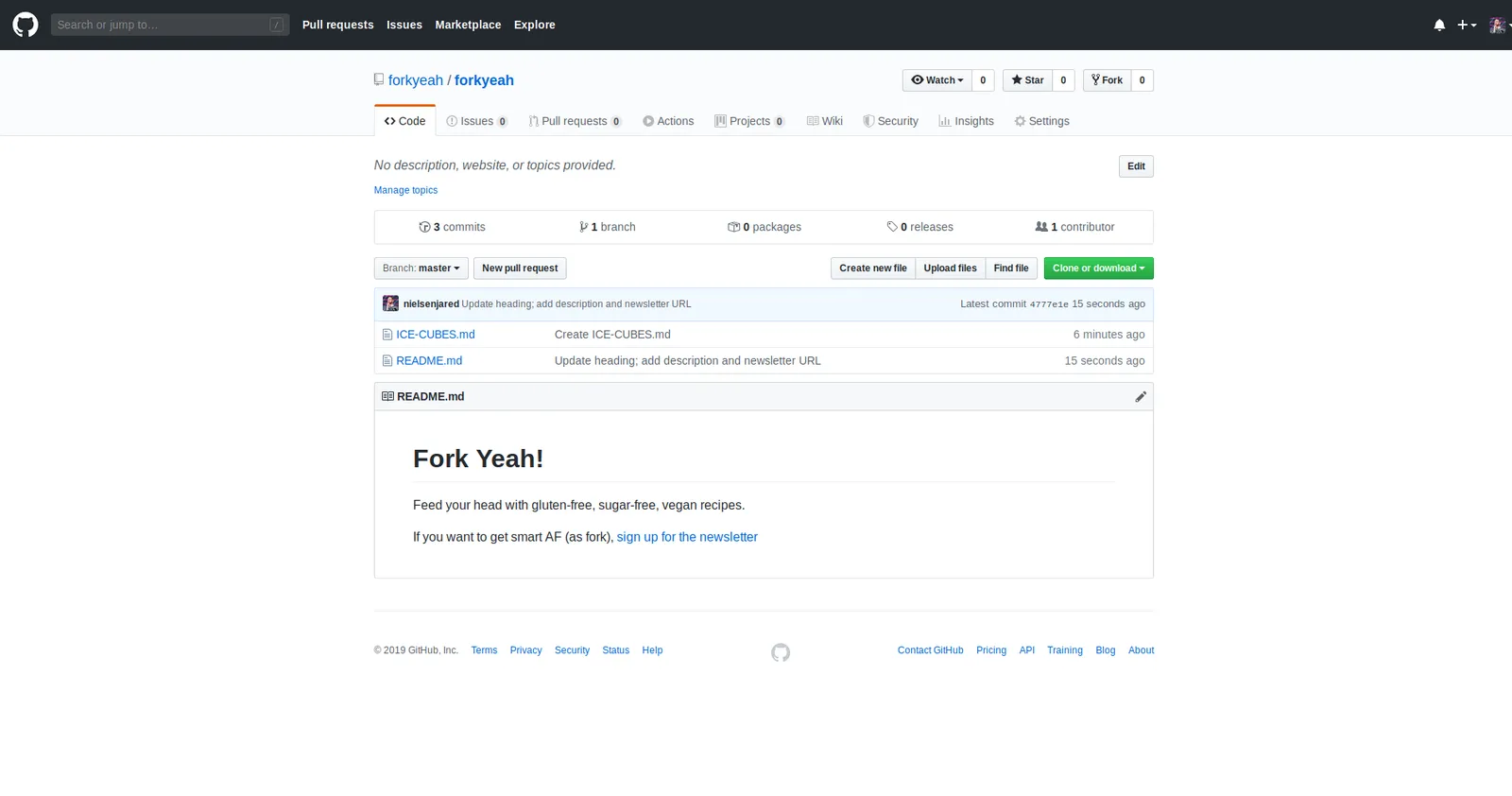
Task: Open the Blog footer link
Action: click(1106, 650)
